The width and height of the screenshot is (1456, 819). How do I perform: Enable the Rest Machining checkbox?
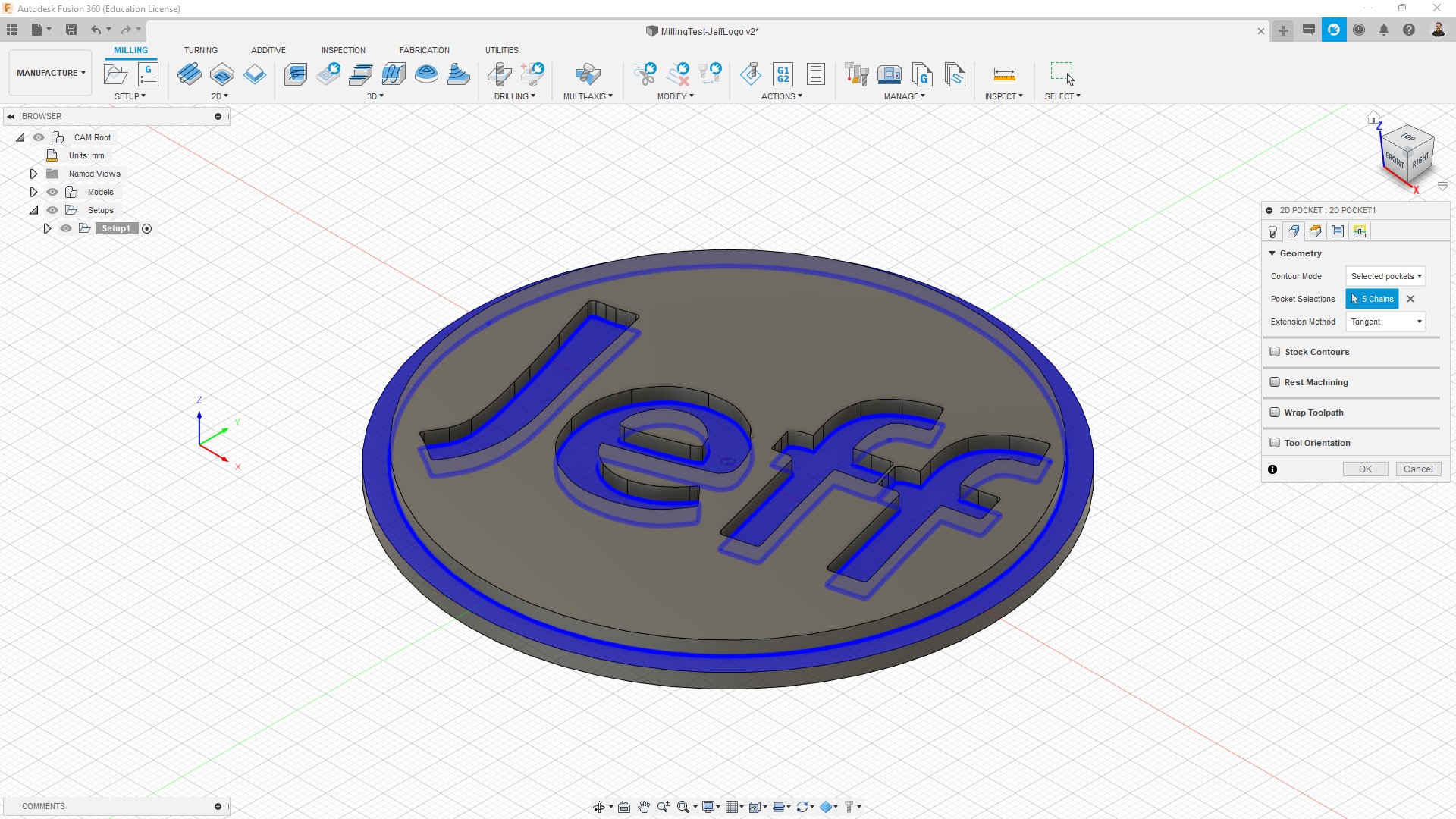click(x=1275, y=382)
